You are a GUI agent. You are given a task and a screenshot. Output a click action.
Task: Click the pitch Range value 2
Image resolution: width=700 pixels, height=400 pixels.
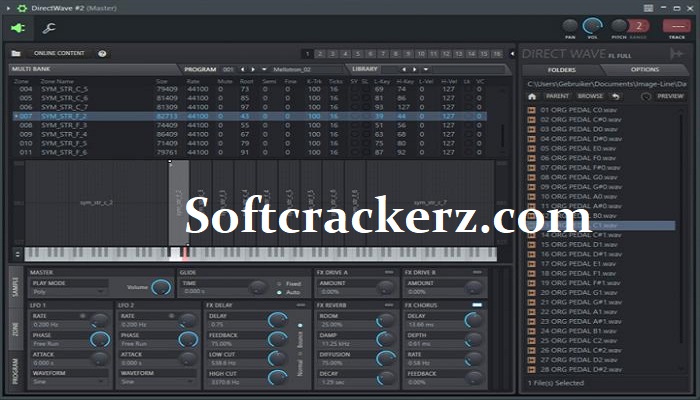[x=638, y=26]
